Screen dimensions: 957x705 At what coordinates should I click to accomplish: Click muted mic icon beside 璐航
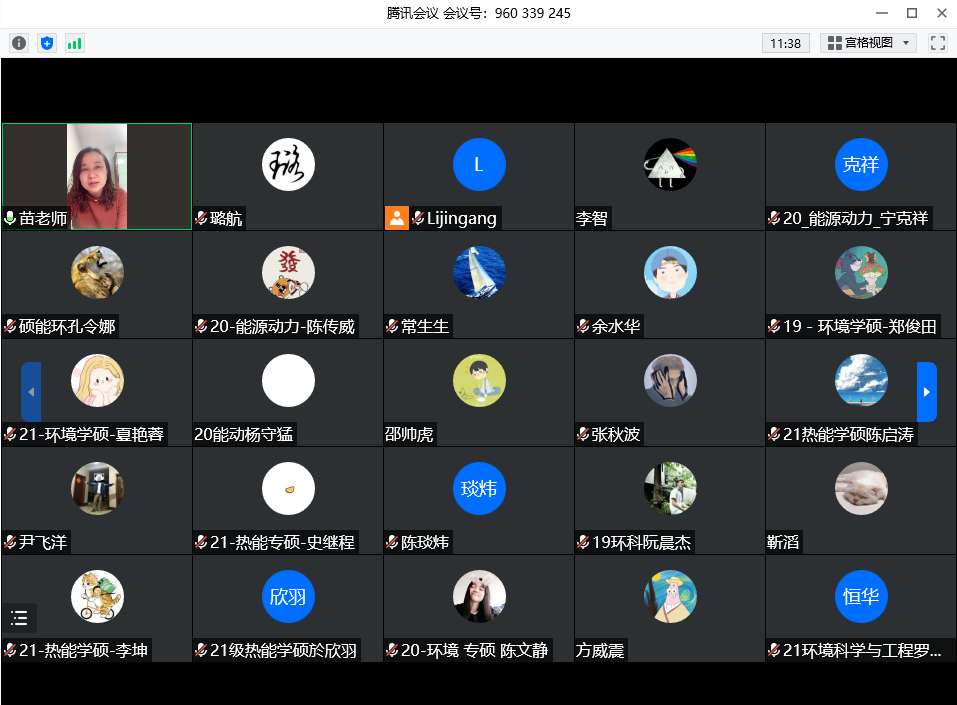coord(201,219)
